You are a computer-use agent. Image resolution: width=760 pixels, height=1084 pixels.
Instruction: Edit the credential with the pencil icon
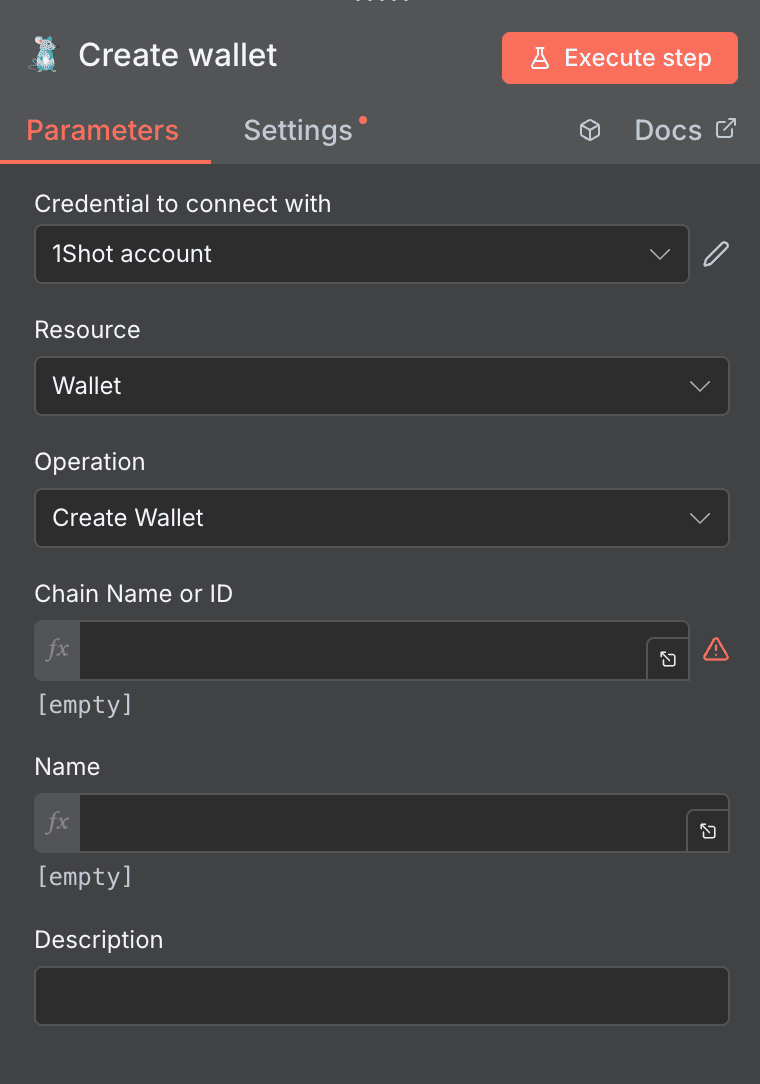click(x=716, y=253)
